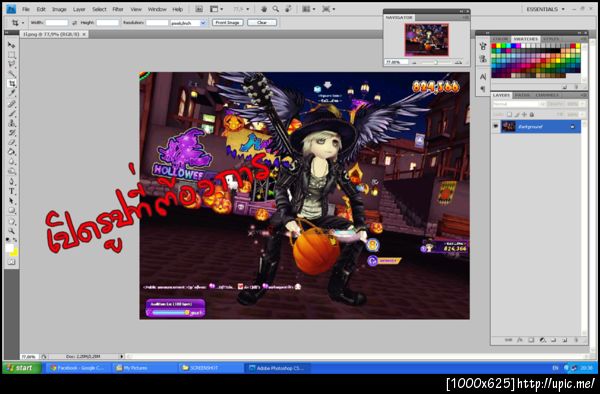Swap width and height values

[x=74, y=23]
